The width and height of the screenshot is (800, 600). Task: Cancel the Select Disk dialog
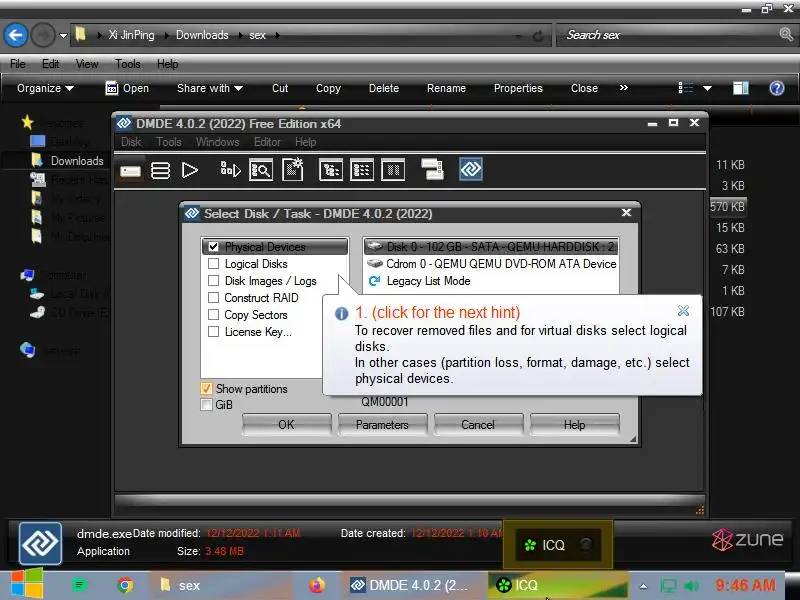point(478,424)
